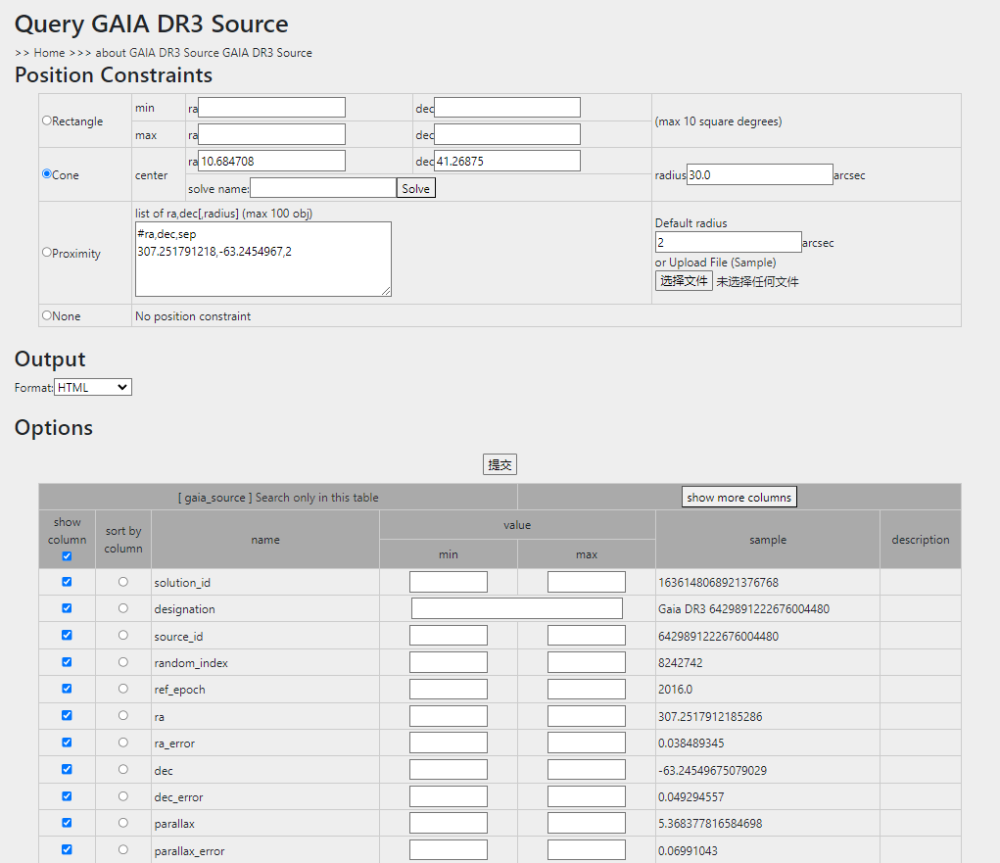Click the sample value 8242742
1000x863 pixels.
tap(680, 663)
